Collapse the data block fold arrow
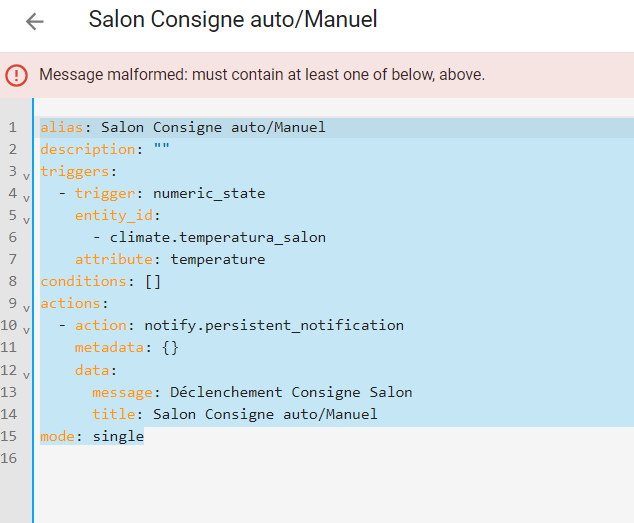634x523 pixels. tap(26, 376)
